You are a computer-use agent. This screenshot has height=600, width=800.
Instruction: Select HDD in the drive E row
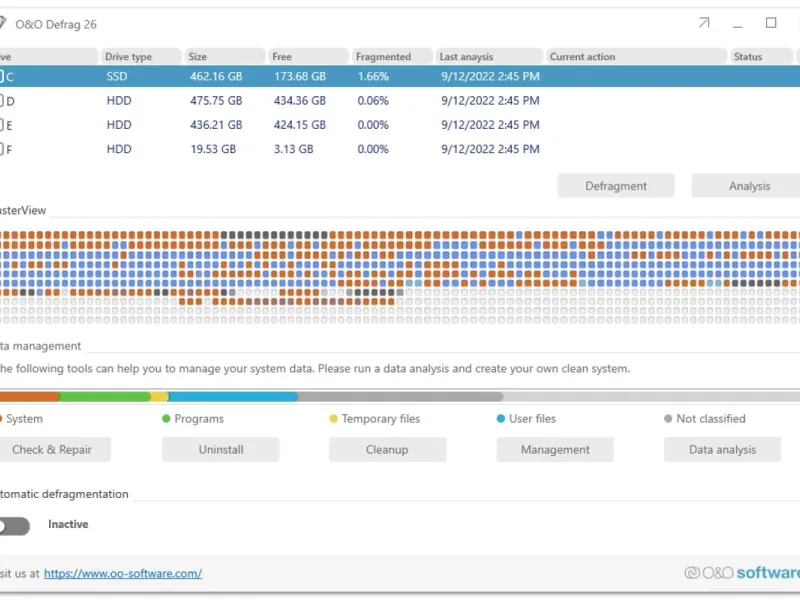point(119,125)
